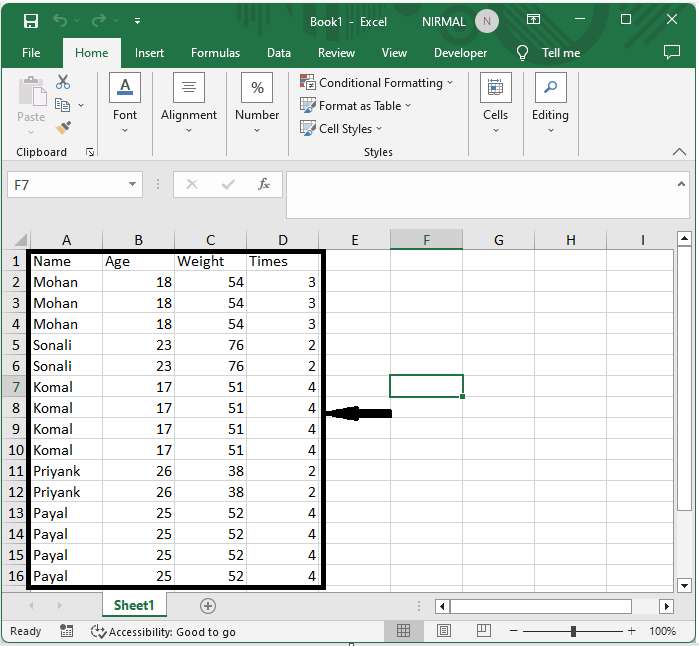
Task: Click the Paste clipboard icon
Action: coord(32,91)
